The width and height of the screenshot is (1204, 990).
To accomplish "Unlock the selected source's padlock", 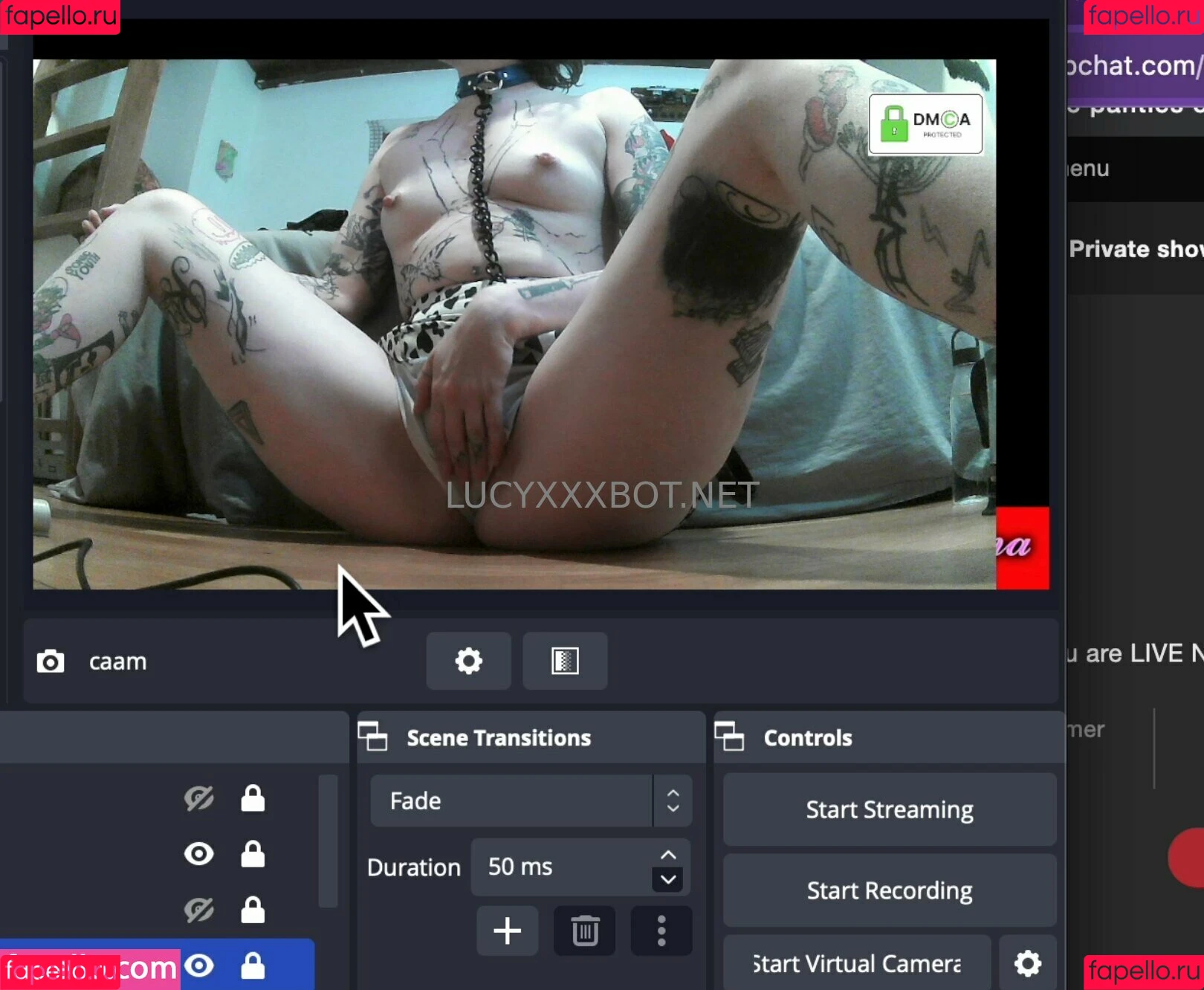I will (252, 966).
